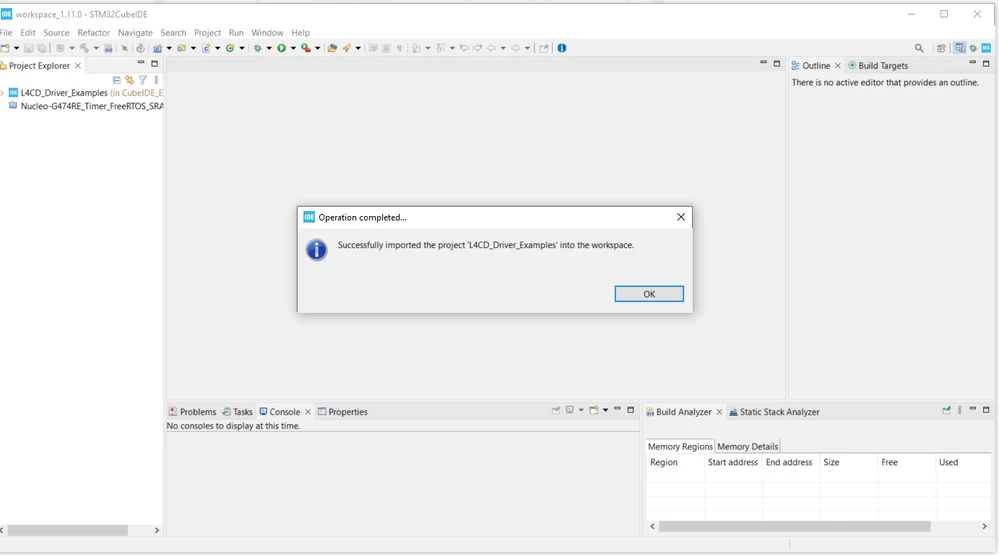Close the Console tab
999x555 pixels.
coord(308,412)
